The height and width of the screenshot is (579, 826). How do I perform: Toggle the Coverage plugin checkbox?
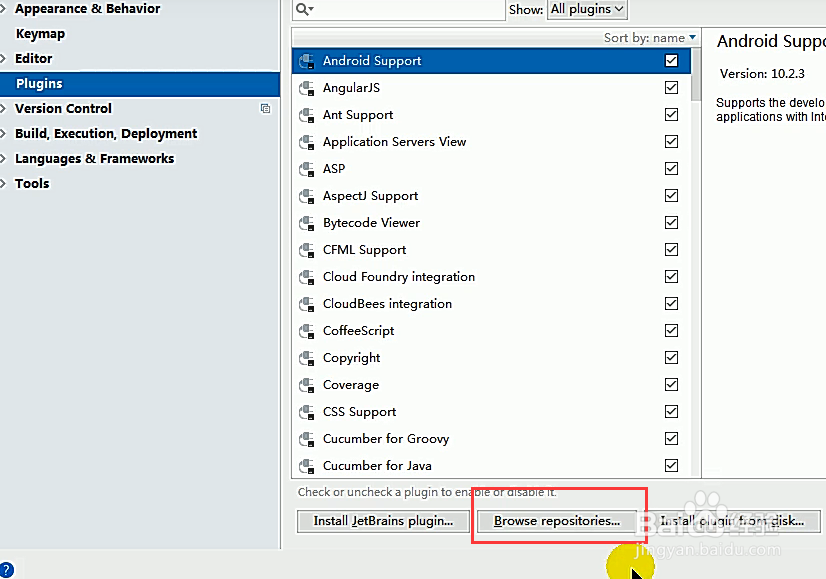pyautogui.click(x=671, y=385)
